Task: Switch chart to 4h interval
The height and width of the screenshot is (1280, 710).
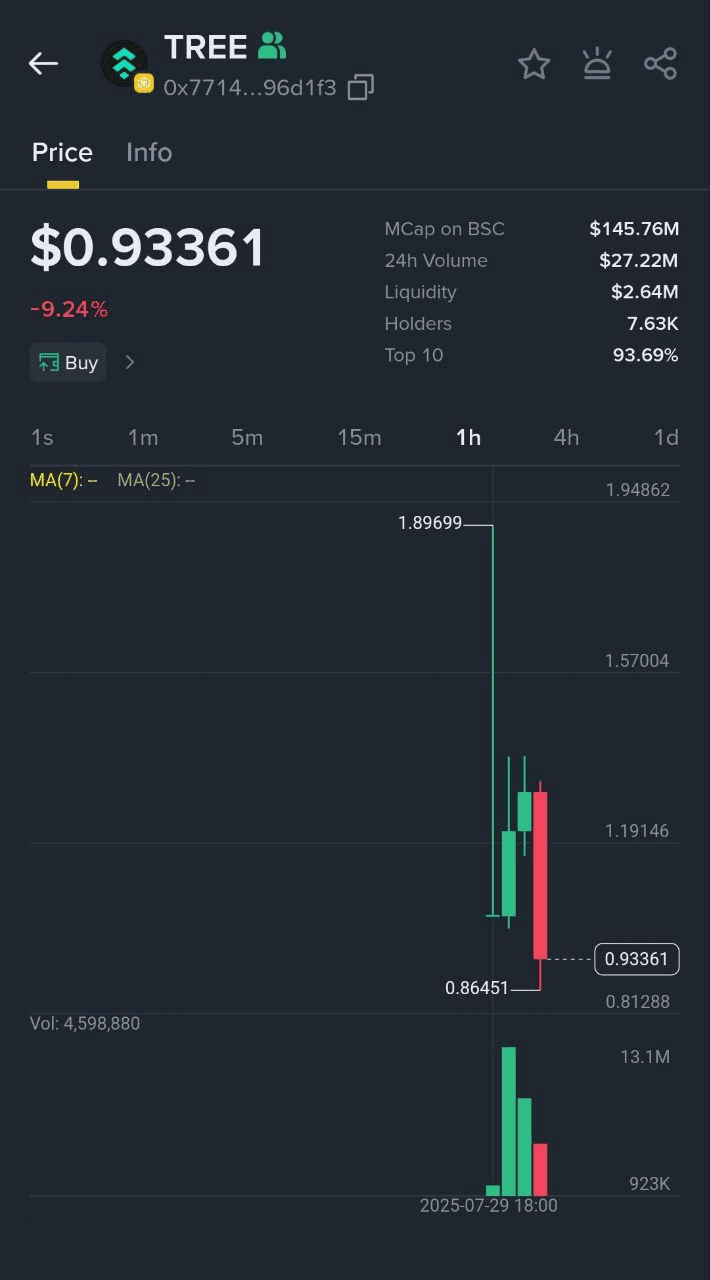Action: 566,437
